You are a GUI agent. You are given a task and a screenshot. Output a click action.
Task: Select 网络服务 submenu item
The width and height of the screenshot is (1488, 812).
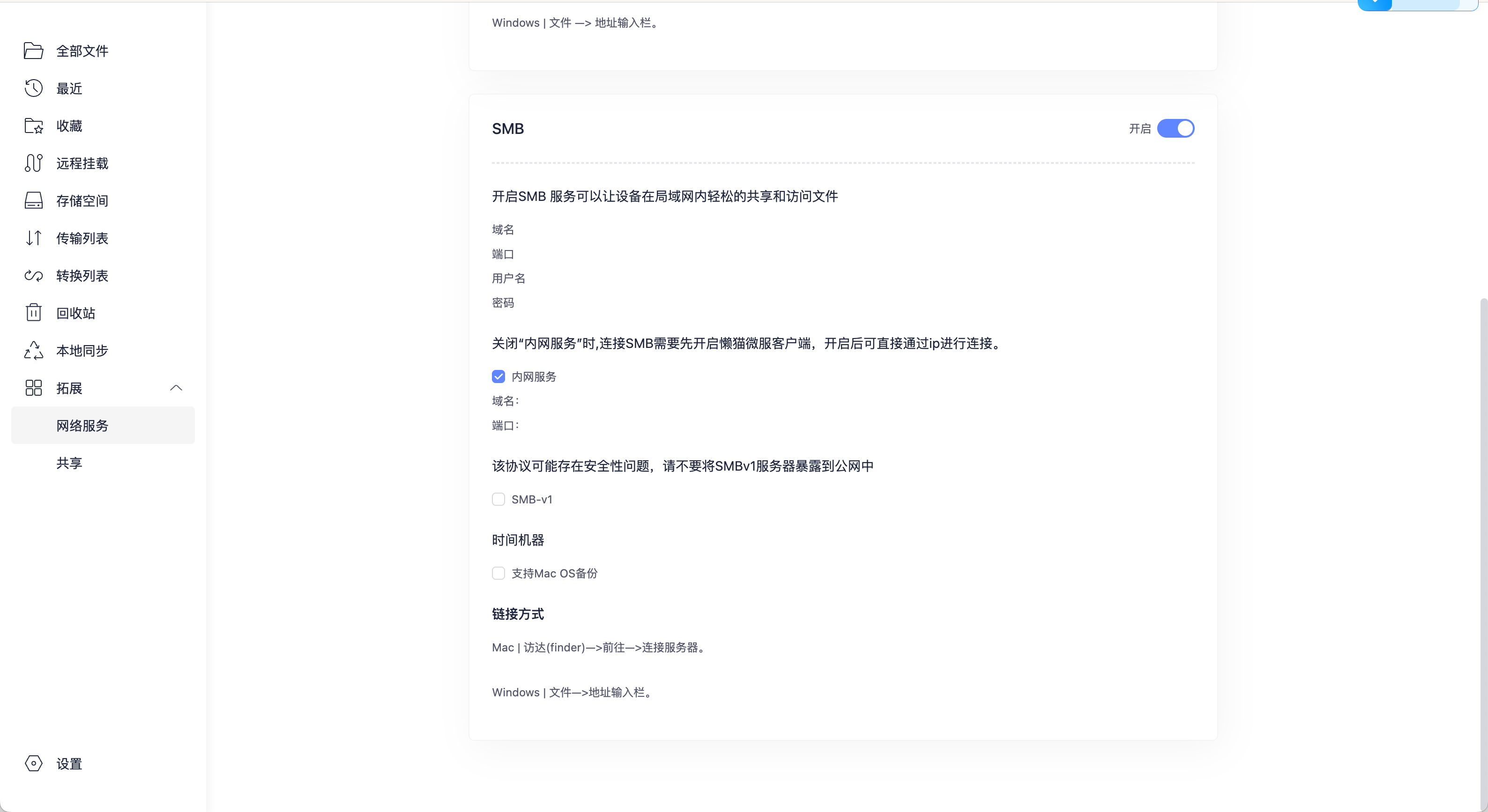click(82, 426)
